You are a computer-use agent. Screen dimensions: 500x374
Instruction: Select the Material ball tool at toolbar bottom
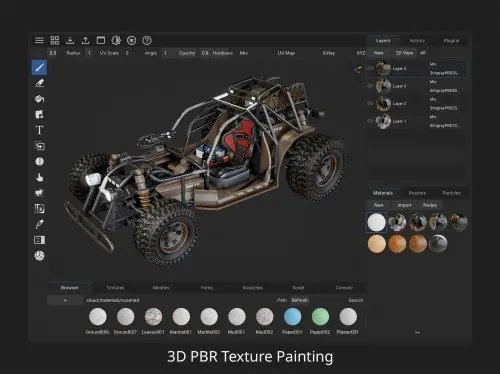tap(39, 256)
